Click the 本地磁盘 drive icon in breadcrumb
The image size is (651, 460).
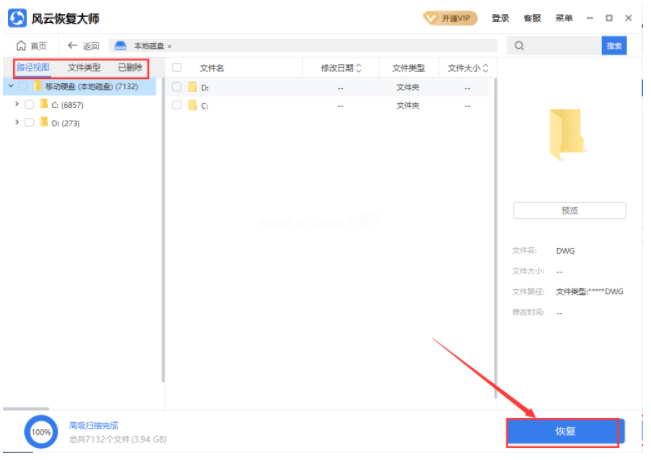coord(121,46)
